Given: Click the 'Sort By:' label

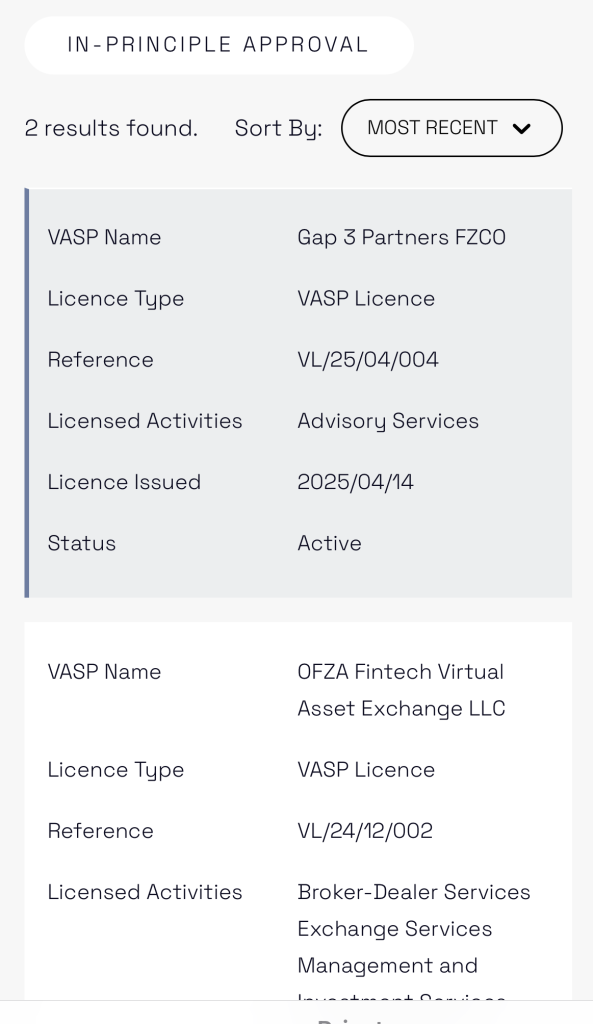Looking at the screenshot, I should pos(278,128).
